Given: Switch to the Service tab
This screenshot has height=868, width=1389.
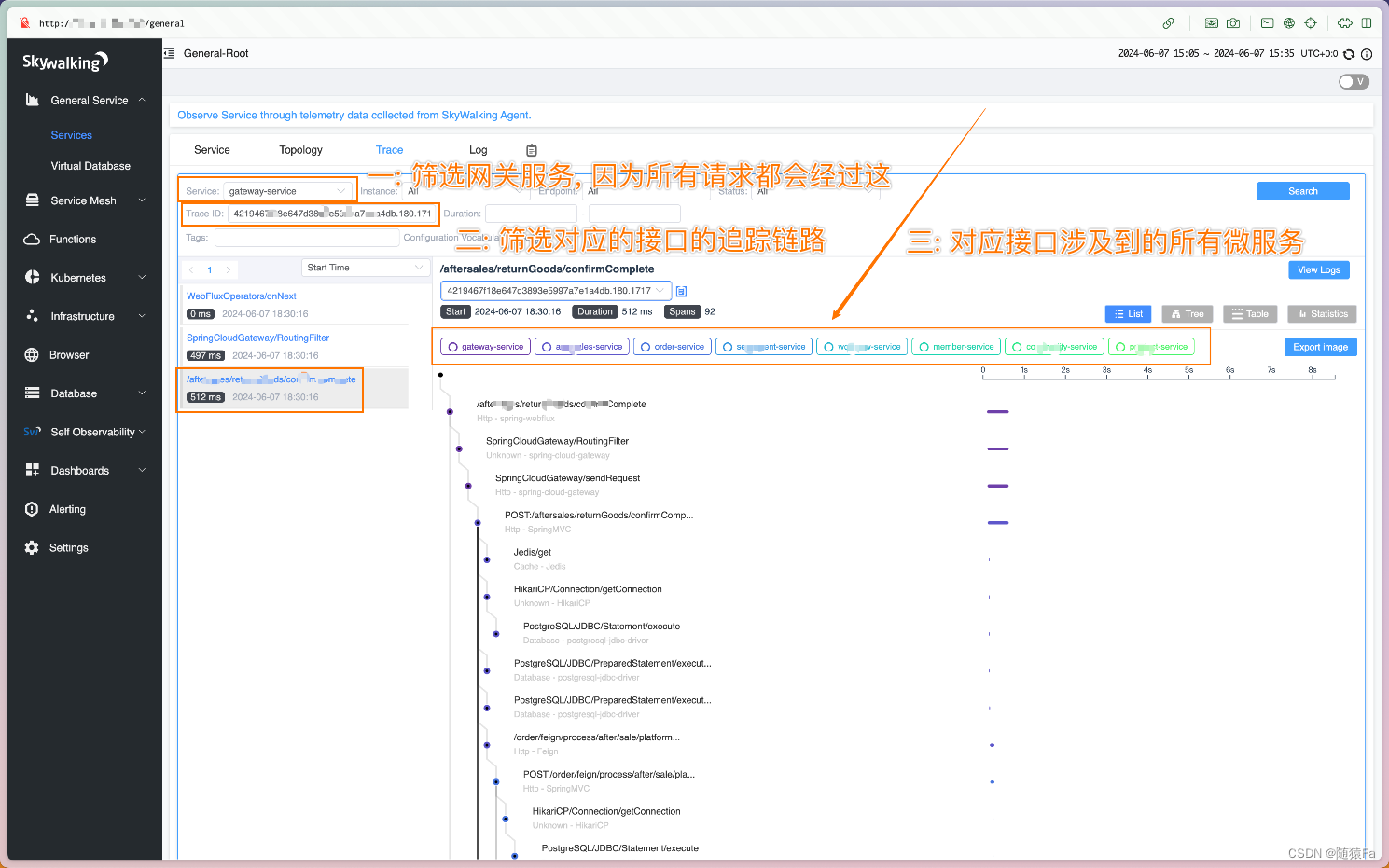Looking at the screenshot, I should point(212,150).
